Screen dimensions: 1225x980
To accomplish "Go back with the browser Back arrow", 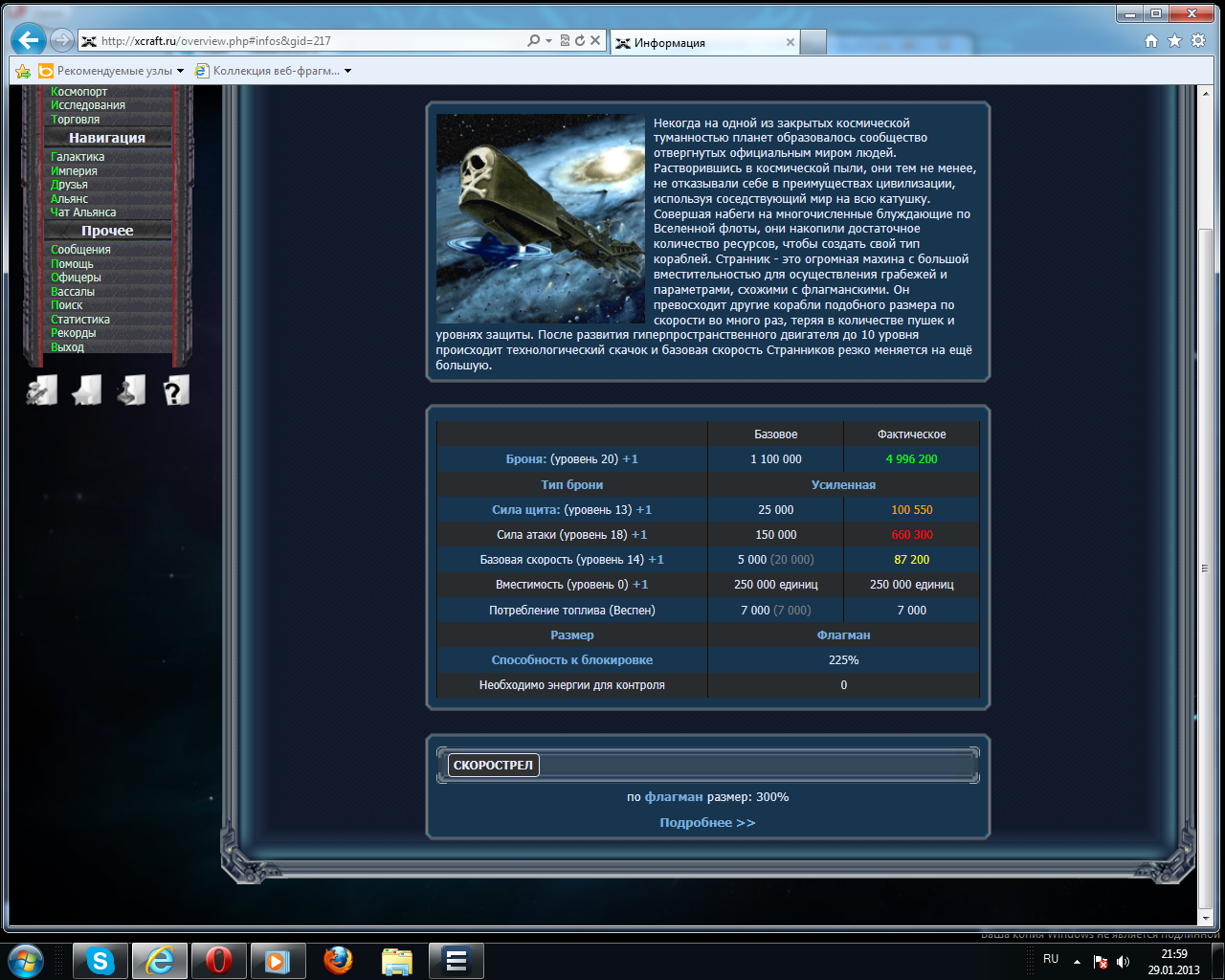I will coord(29,40).
